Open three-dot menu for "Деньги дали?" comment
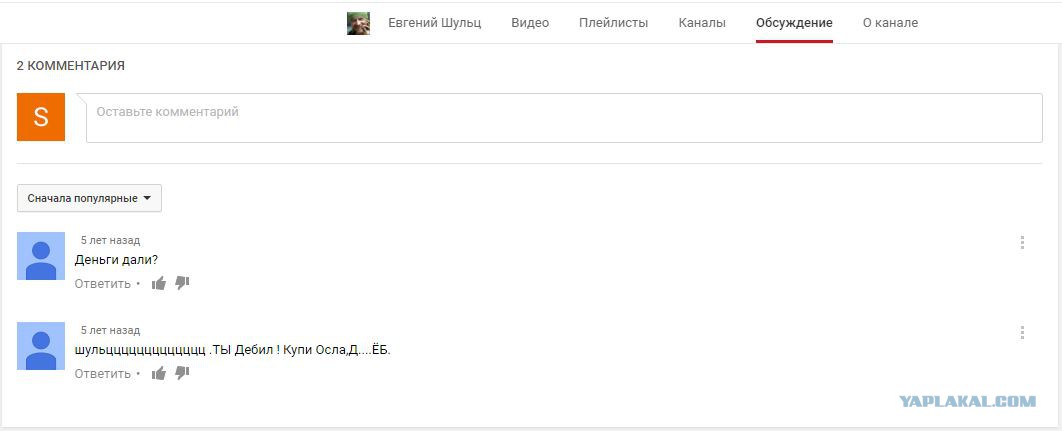This screenshot has width=1062, height=431. tap(1022, 243)
